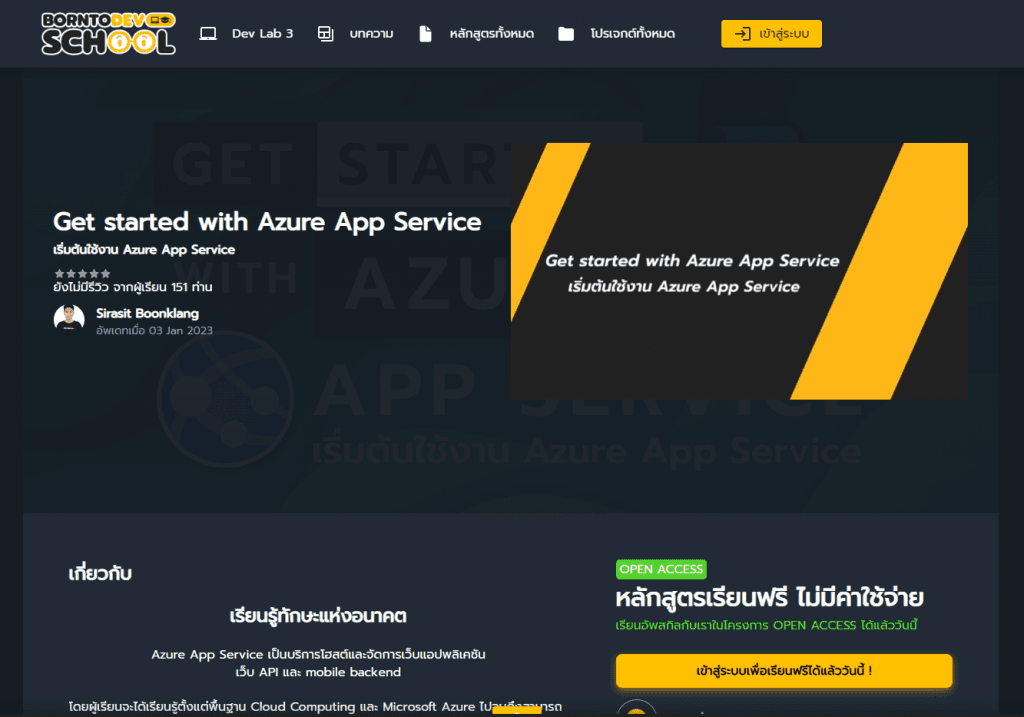Open instructor Sirasit Boonklang's name link

tap(148, 313)
